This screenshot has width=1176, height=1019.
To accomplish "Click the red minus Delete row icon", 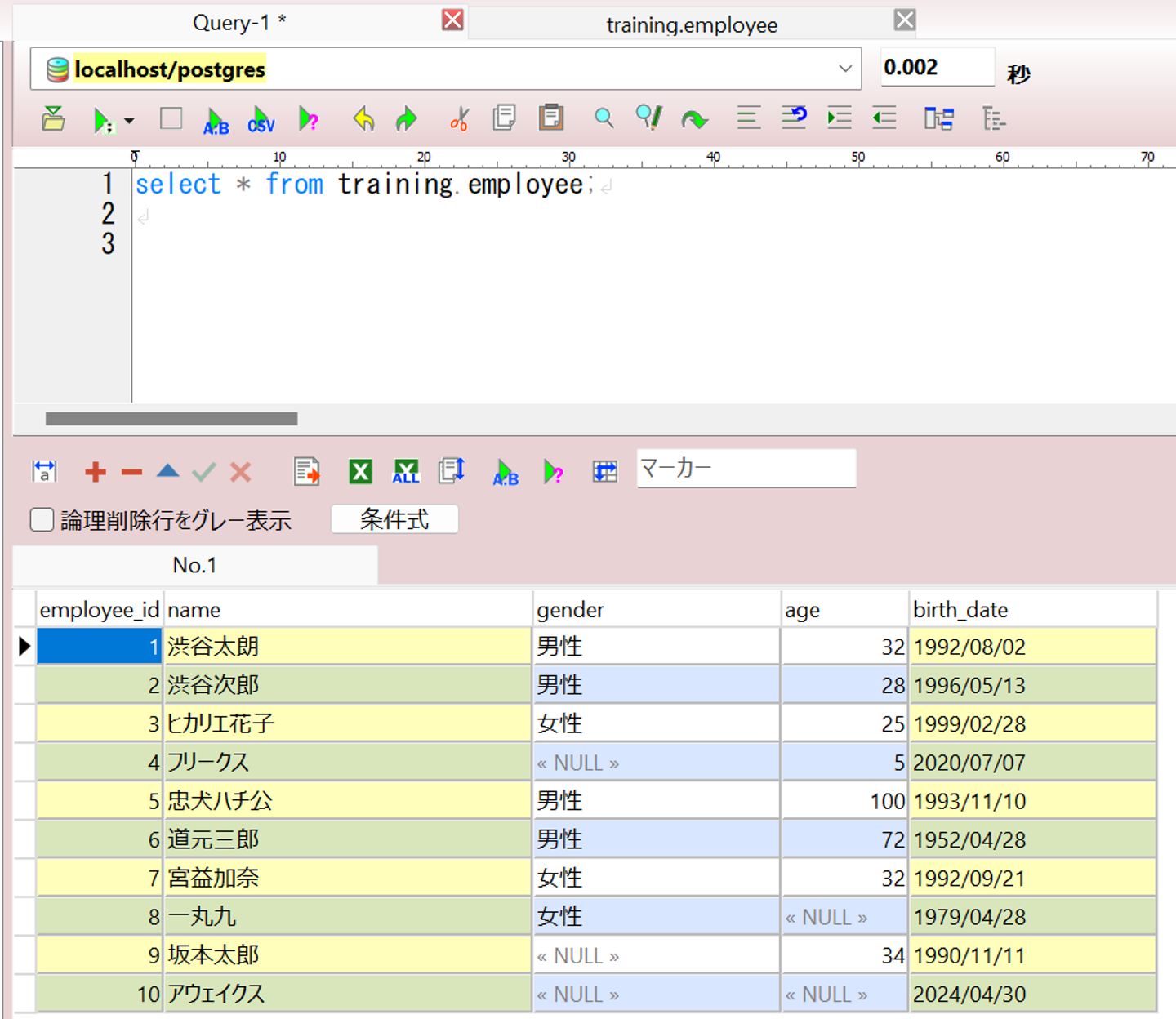I will 131,472.
